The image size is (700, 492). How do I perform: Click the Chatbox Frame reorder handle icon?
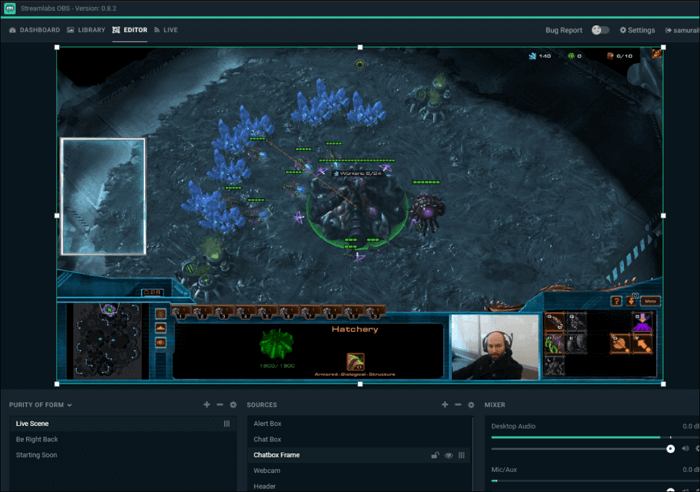[x=462, y=455]
